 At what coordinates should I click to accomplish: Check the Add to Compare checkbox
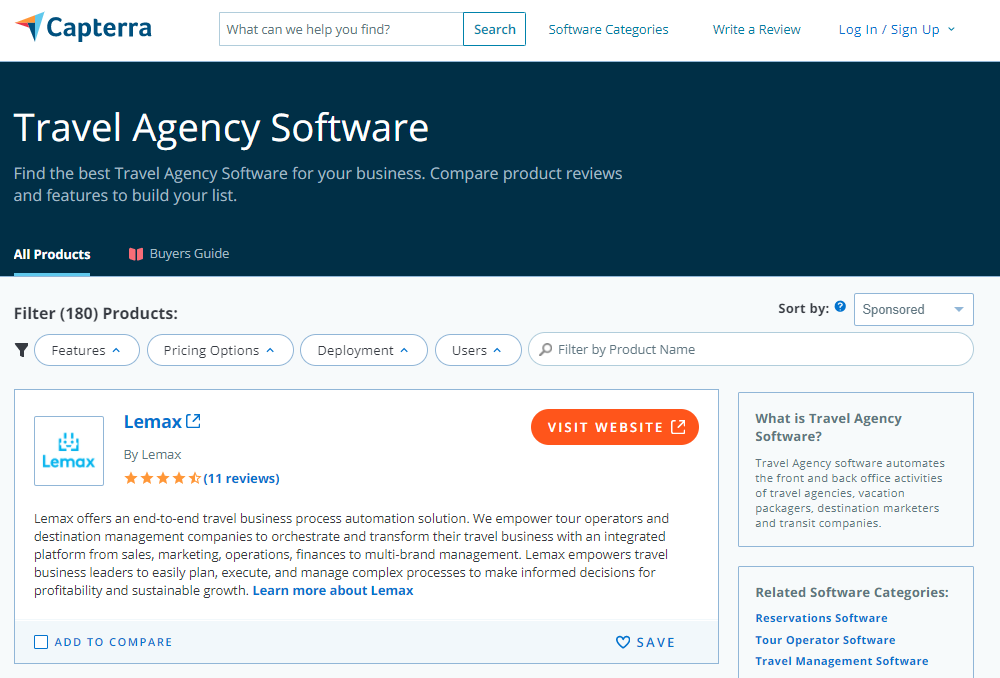coord(41,642)
